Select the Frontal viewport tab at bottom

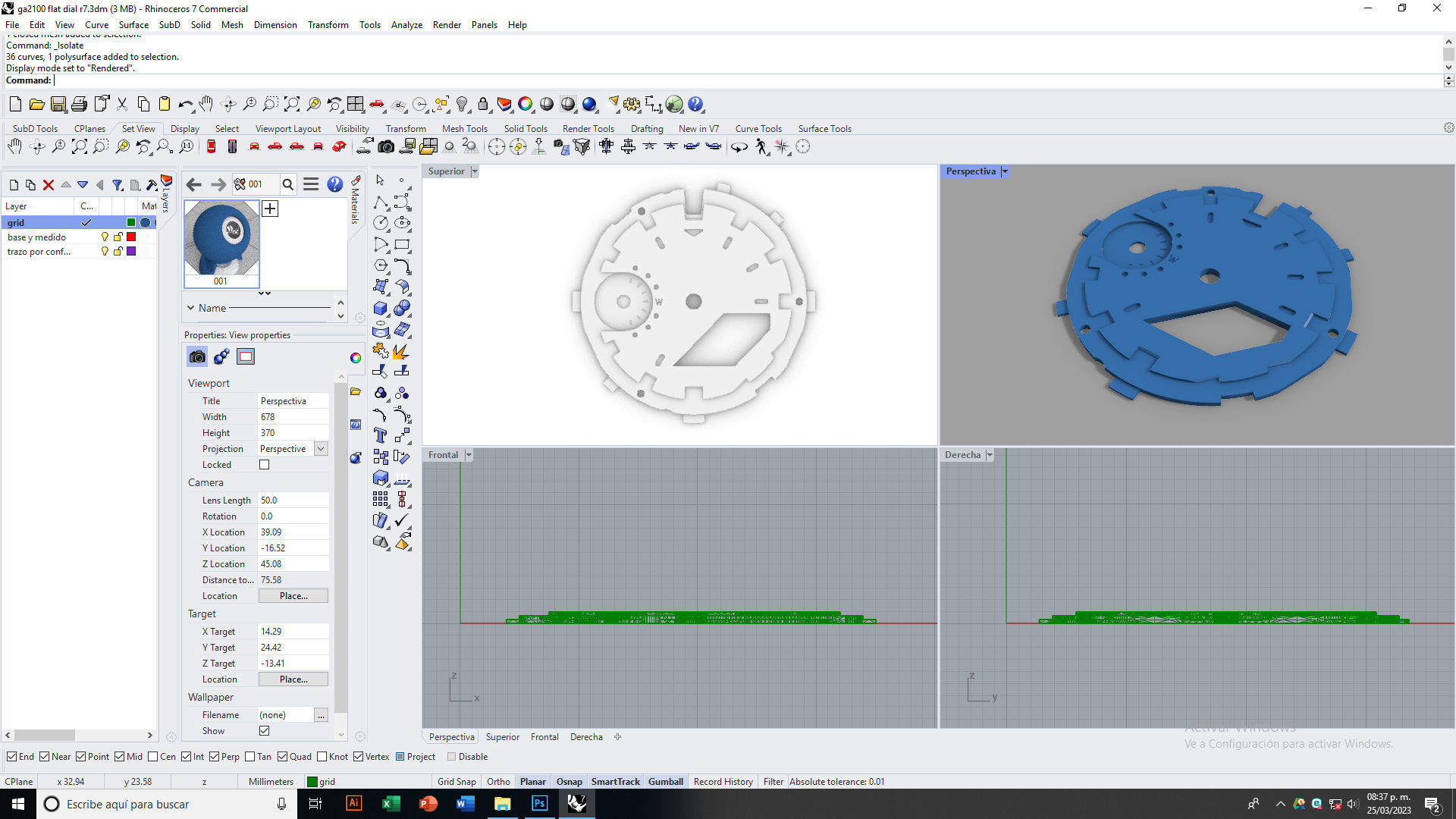[544, 736]
